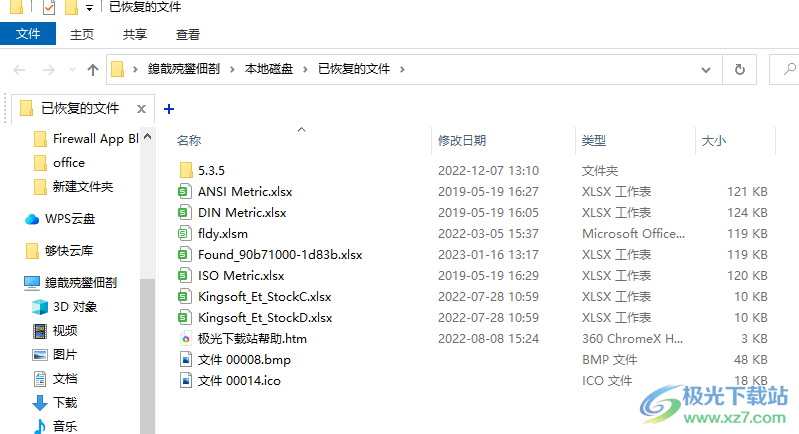Sort by the 大小 column header
The width and height of the screenshot is (799, 434).
pos(713,141)
